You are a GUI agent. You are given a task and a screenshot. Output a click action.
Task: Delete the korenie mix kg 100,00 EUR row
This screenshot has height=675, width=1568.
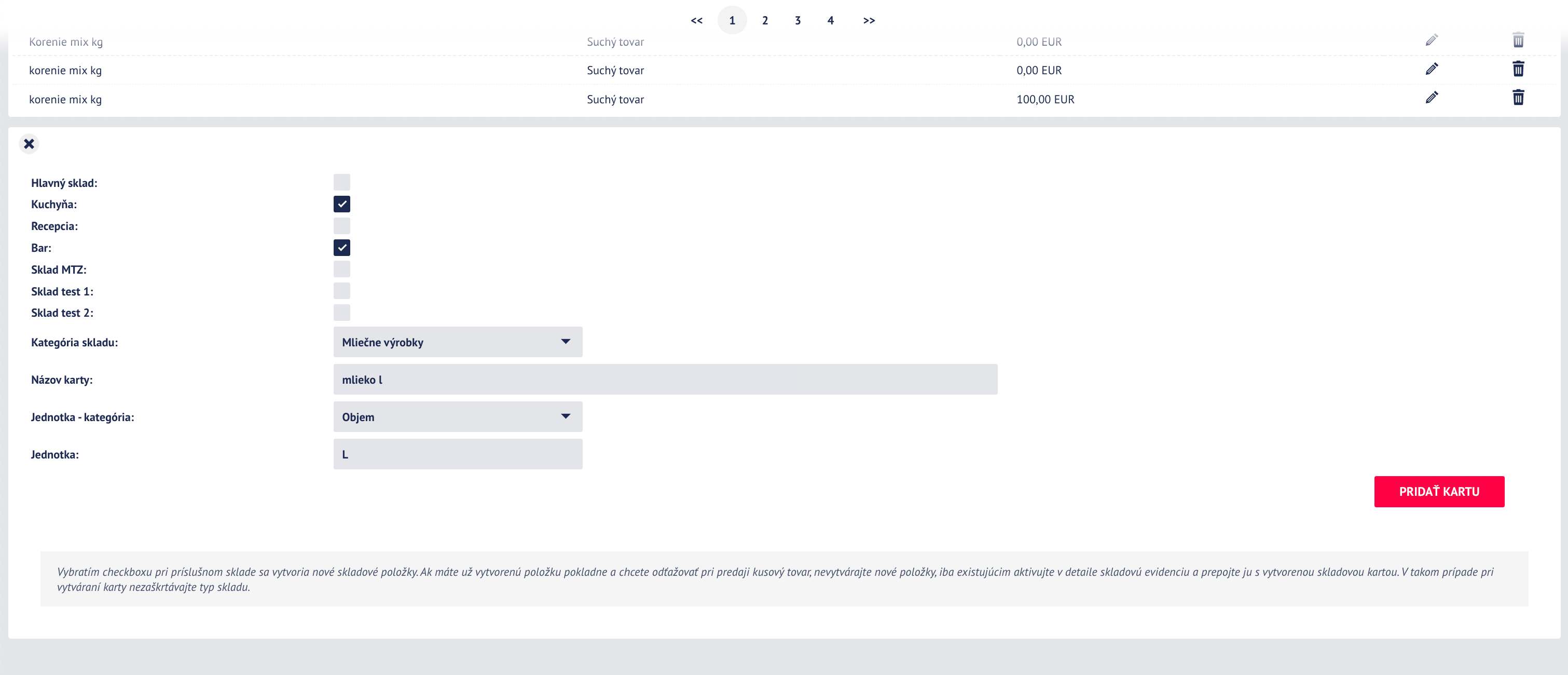click(1518, 98)
